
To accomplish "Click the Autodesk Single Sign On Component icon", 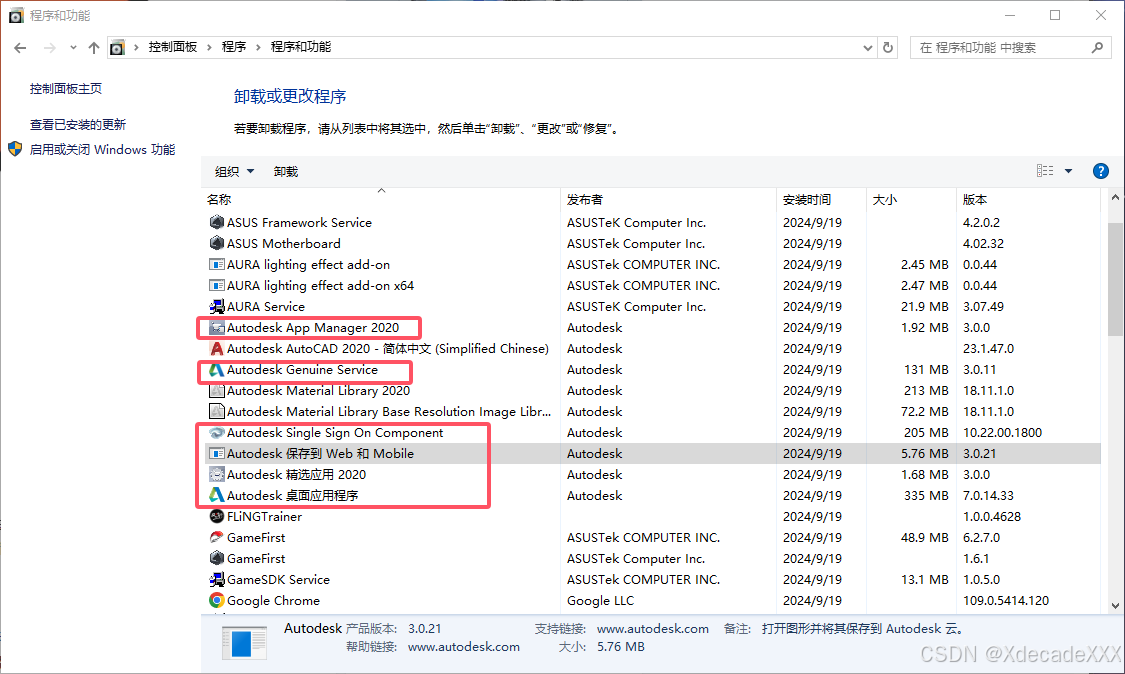I will [216, 433].
